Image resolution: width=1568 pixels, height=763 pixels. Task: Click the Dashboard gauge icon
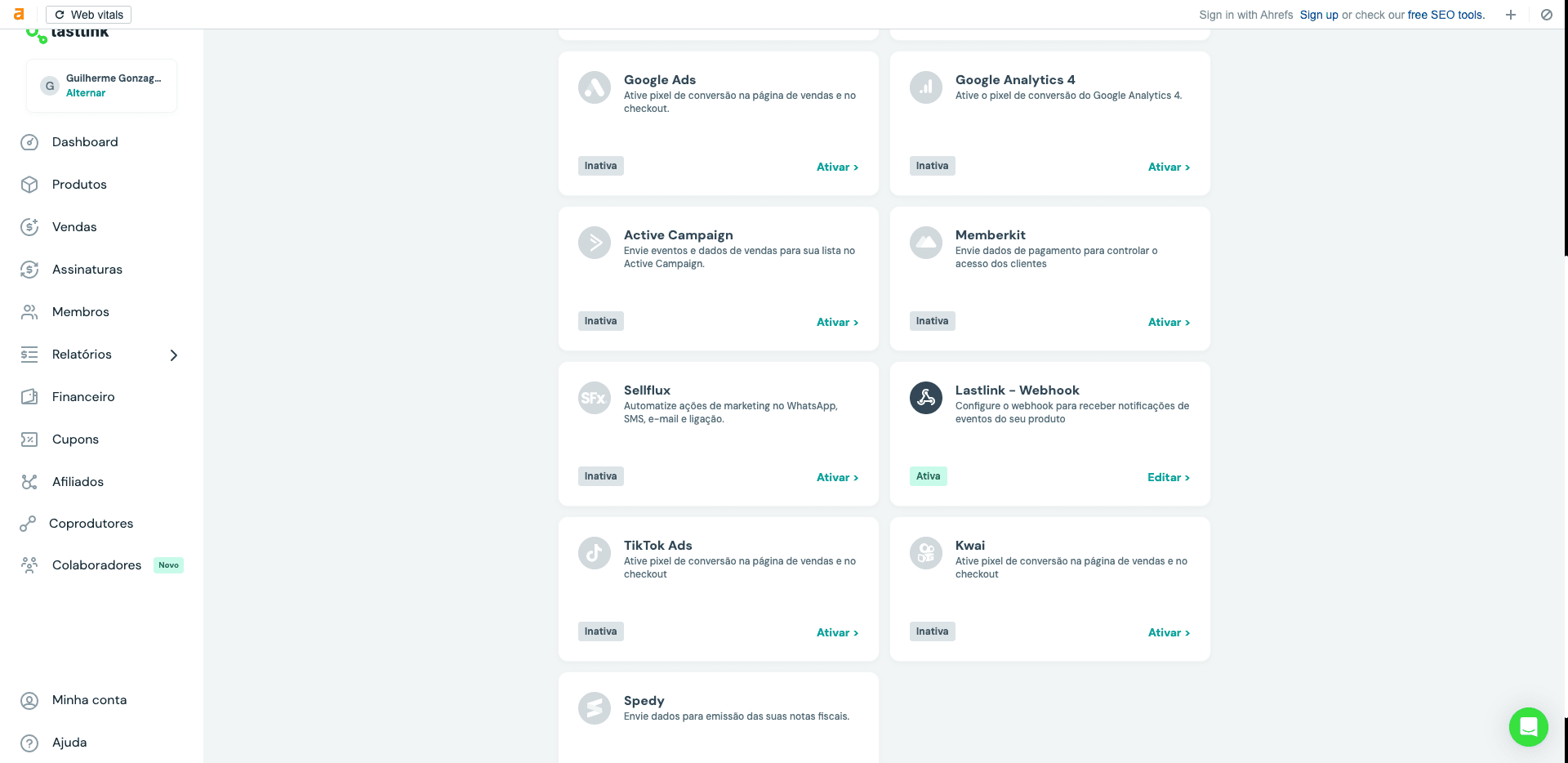pyautogui.click(x=29, y=142)
